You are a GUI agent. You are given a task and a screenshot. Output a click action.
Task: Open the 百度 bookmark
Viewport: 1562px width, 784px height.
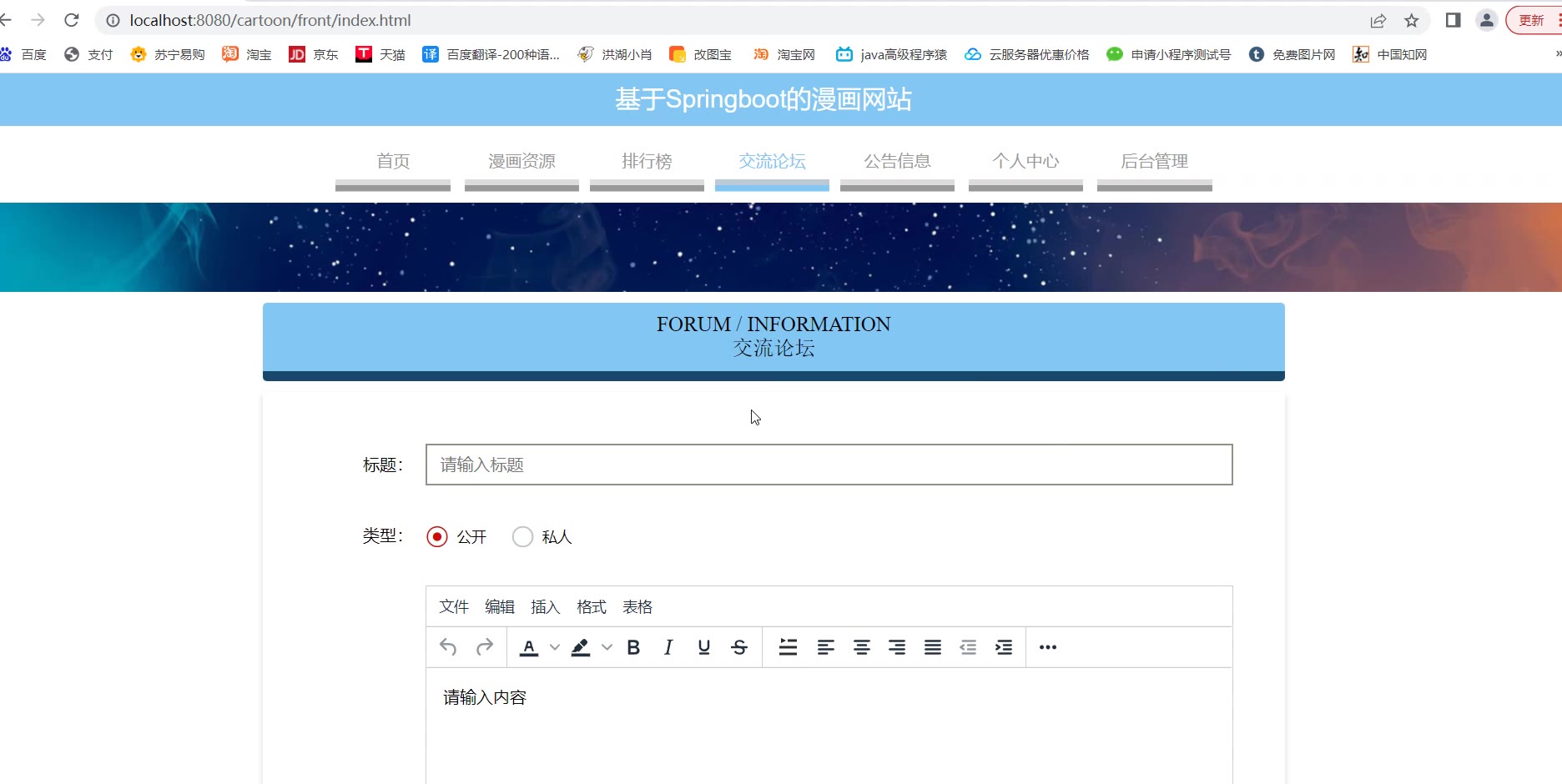tap(23, 54)
